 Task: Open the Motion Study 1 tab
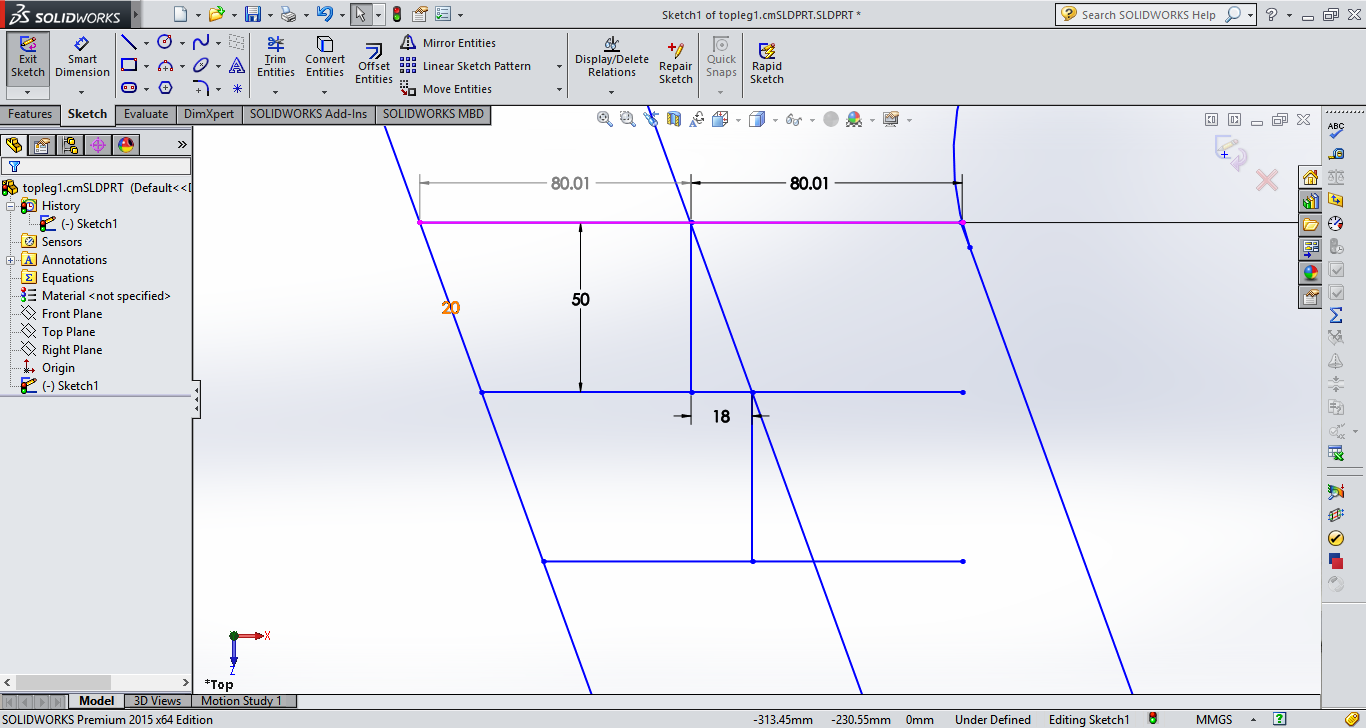point(241,701)
